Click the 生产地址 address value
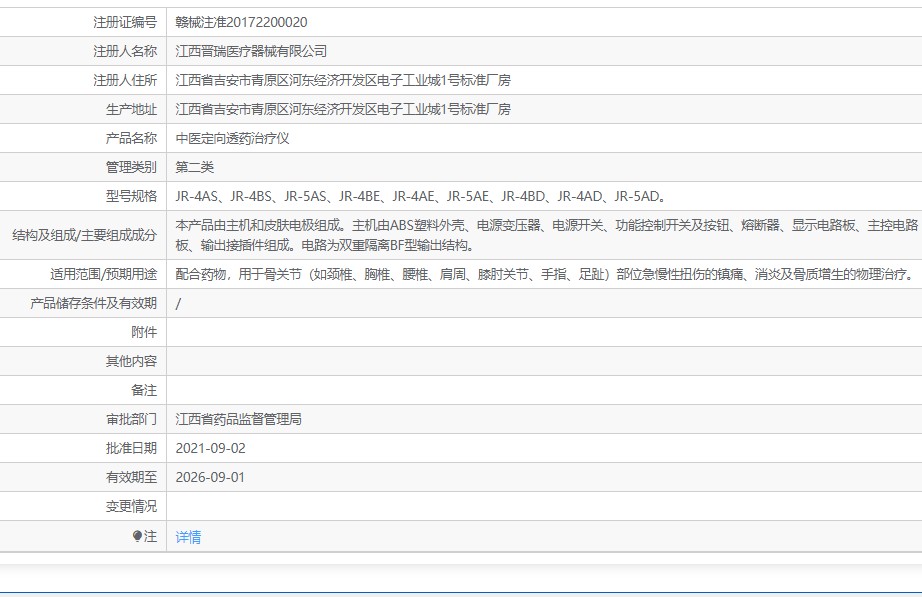The width and height of the screenshot is (922, 597). pos(343,109)
